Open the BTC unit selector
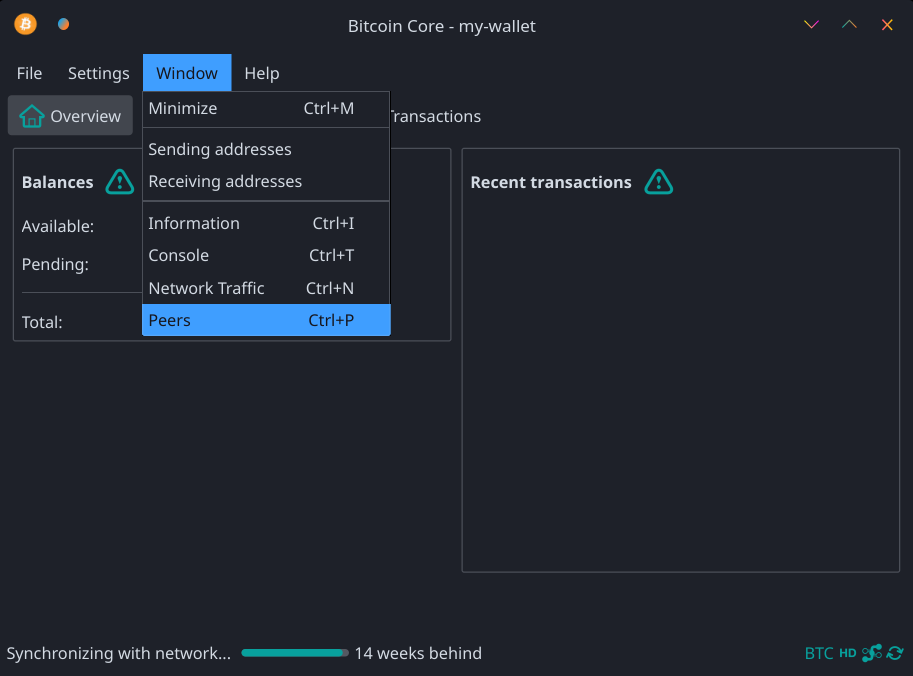 pyautogui.click(x=818, y=653)
